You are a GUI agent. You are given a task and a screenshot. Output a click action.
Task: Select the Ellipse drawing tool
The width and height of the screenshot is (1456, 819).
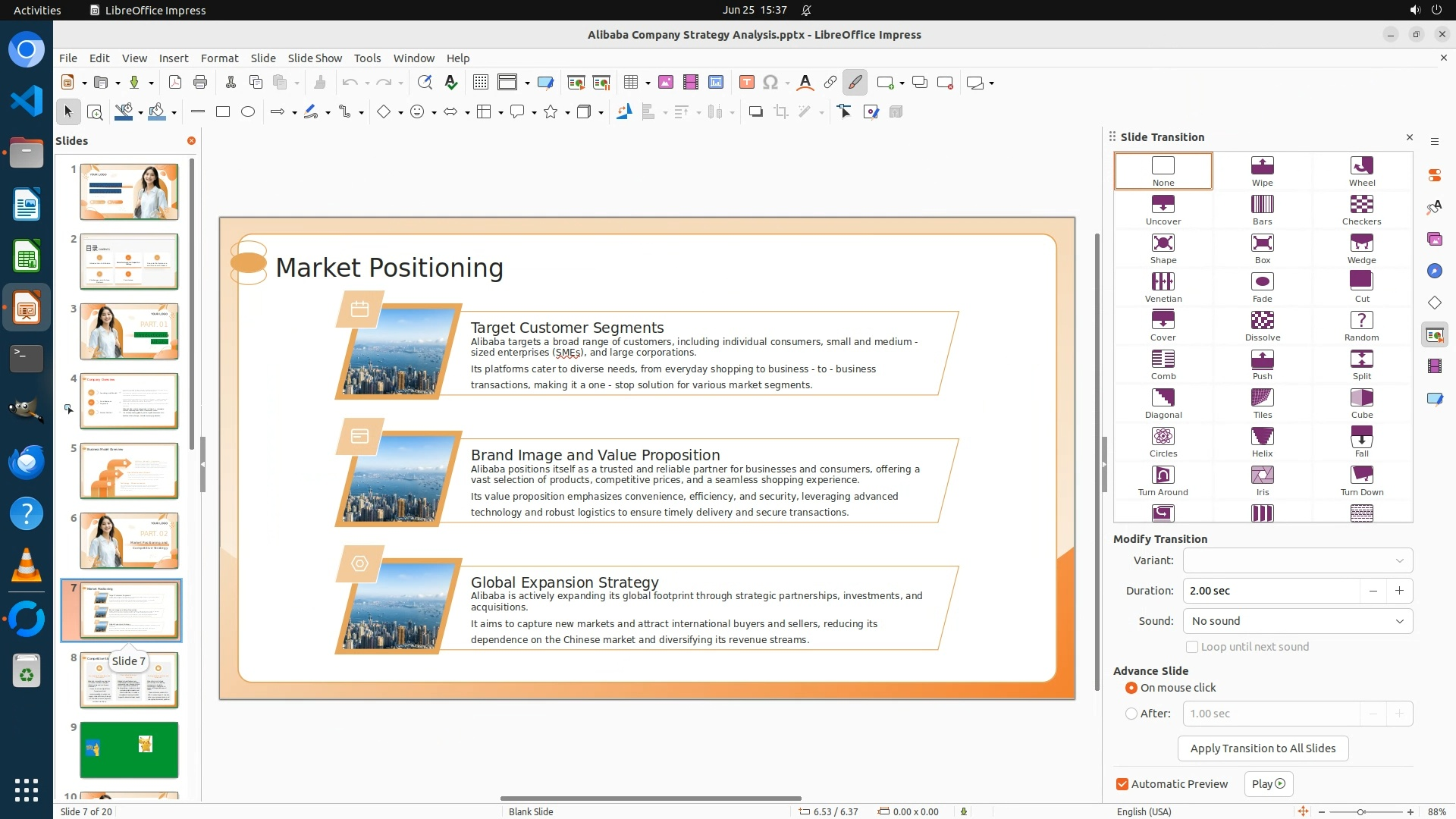(248, 112)
